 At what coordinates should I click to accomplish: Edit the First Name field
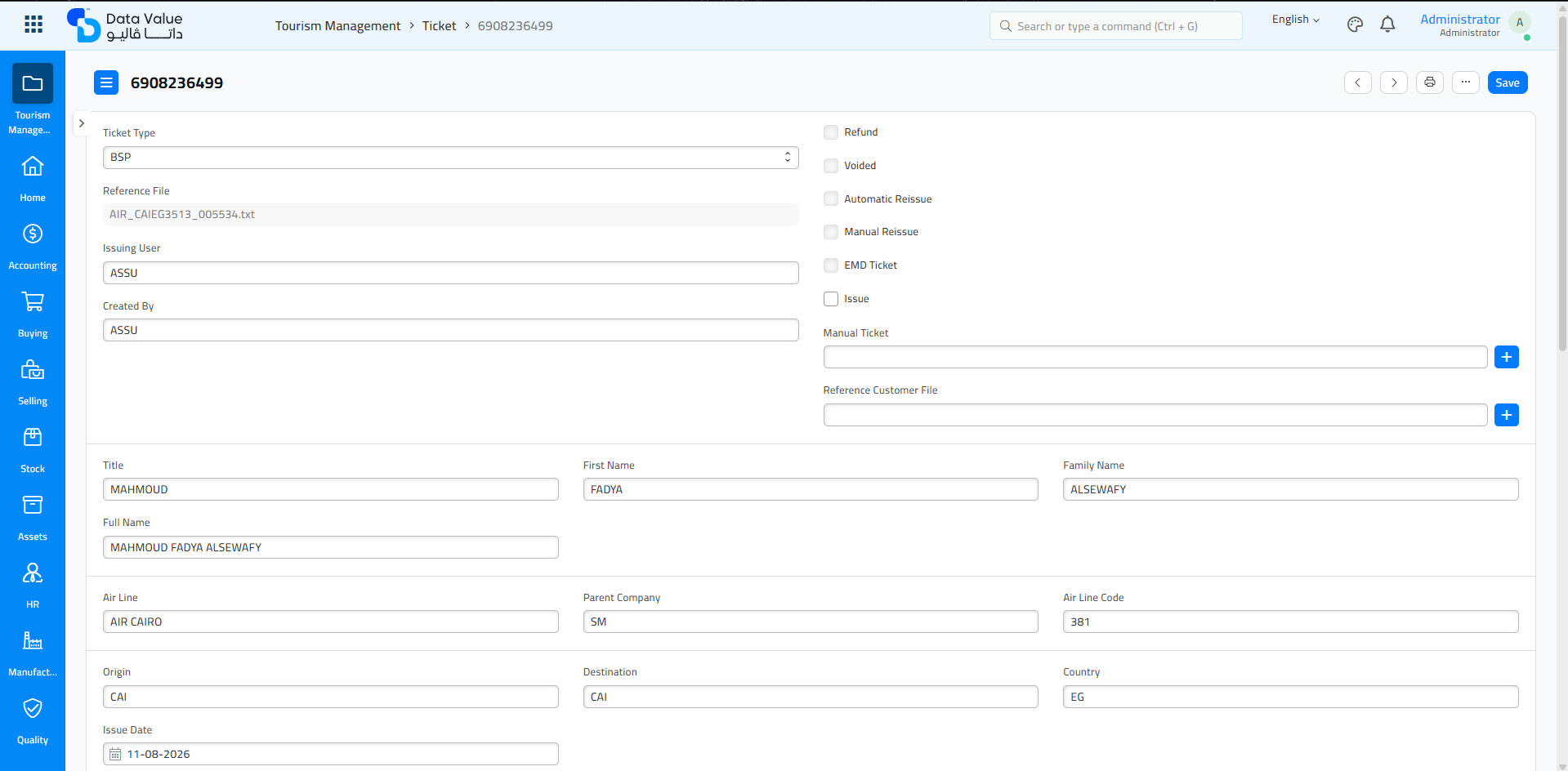tap(811, 489)
